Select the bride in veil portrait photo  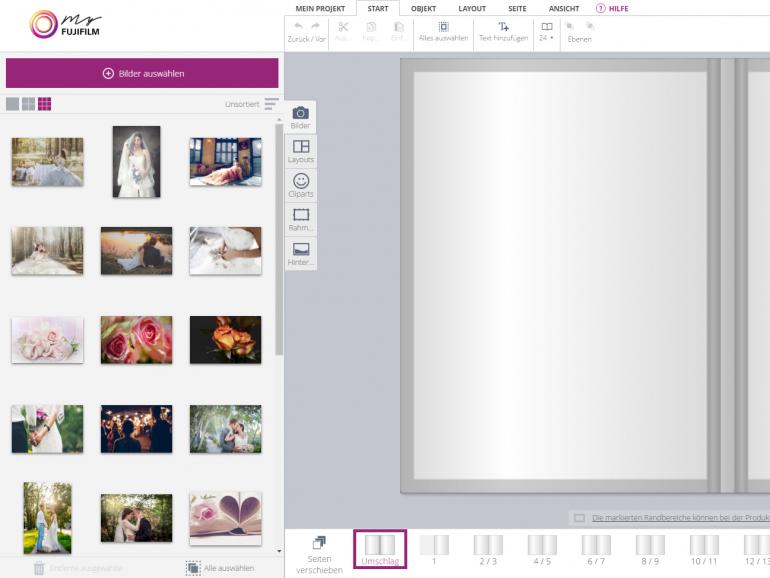[136, 161]
